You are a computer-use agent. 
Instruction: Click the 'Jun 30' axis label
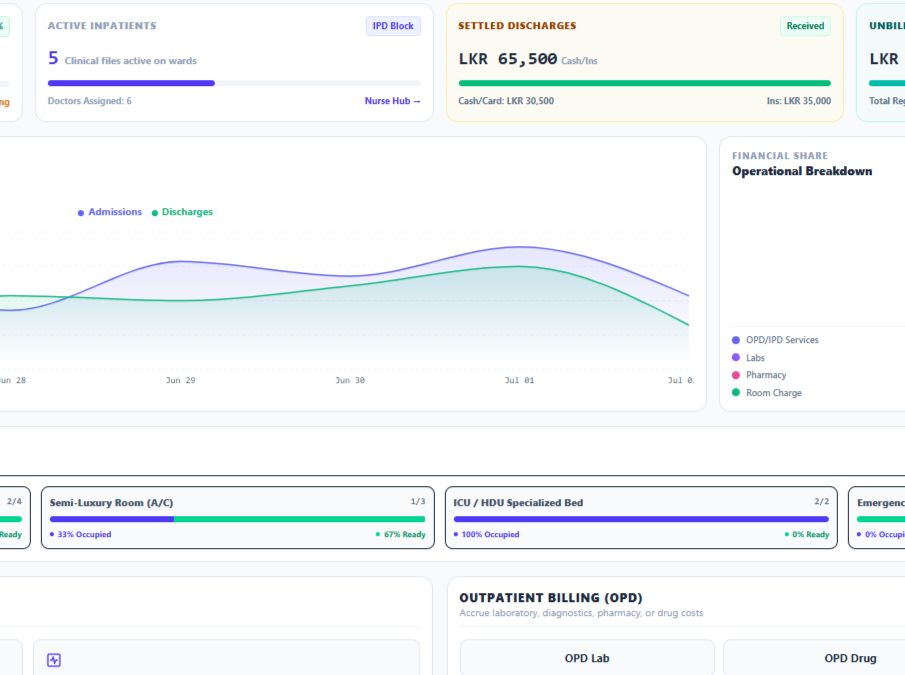point(350,380)
